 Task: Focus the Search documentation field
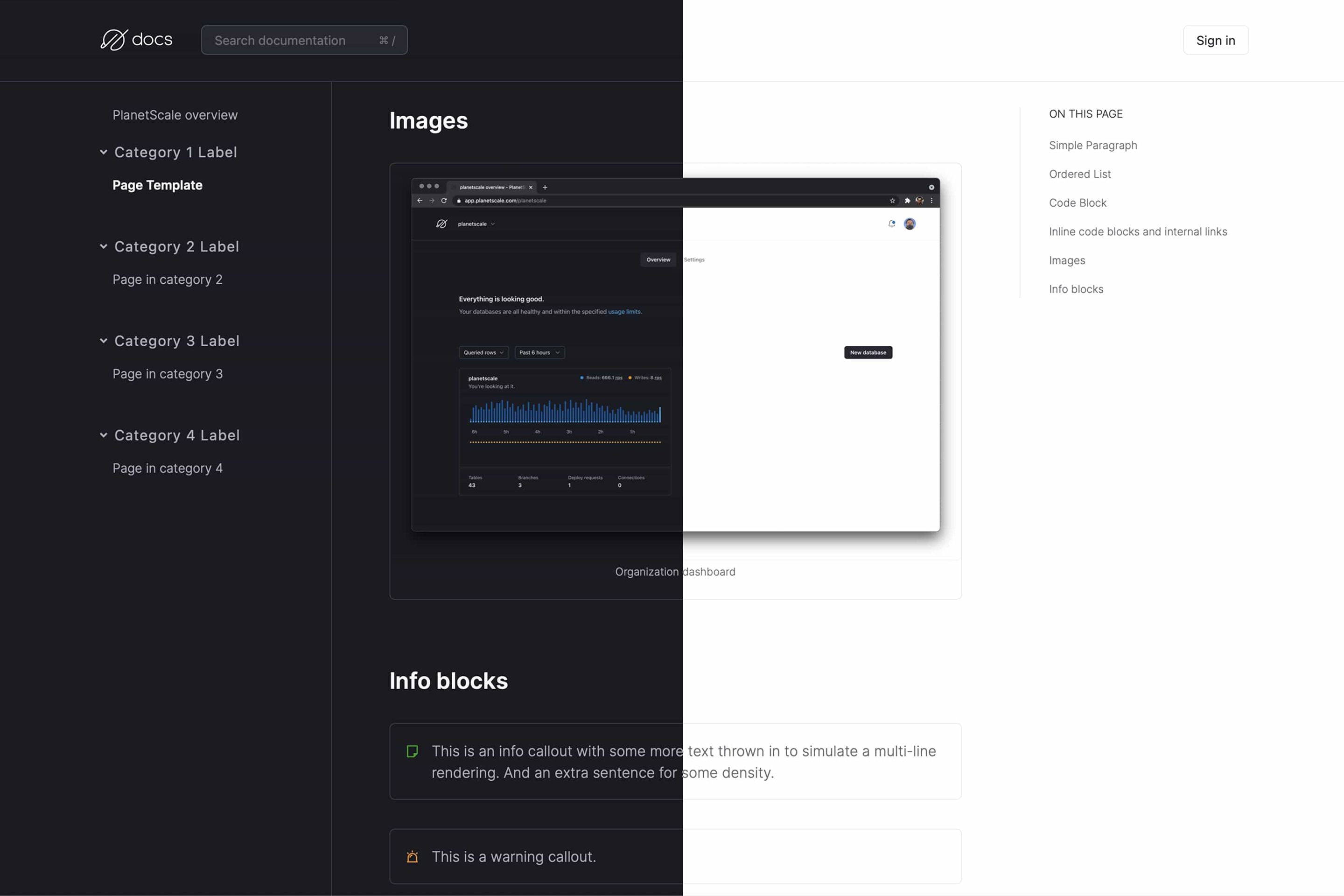pyautogui.click(x=297, y=40)
